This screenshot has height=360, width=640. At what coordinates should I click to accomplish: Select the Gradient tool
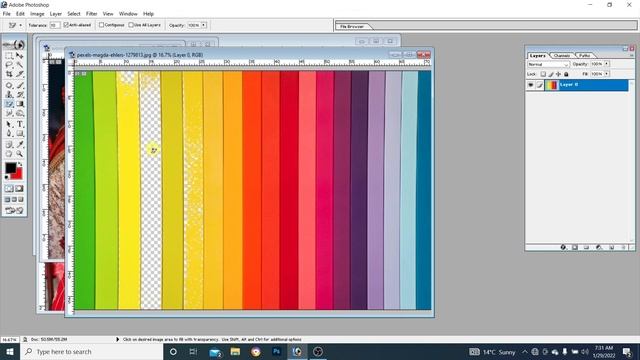pyautogui.click(x=19, y=104)
